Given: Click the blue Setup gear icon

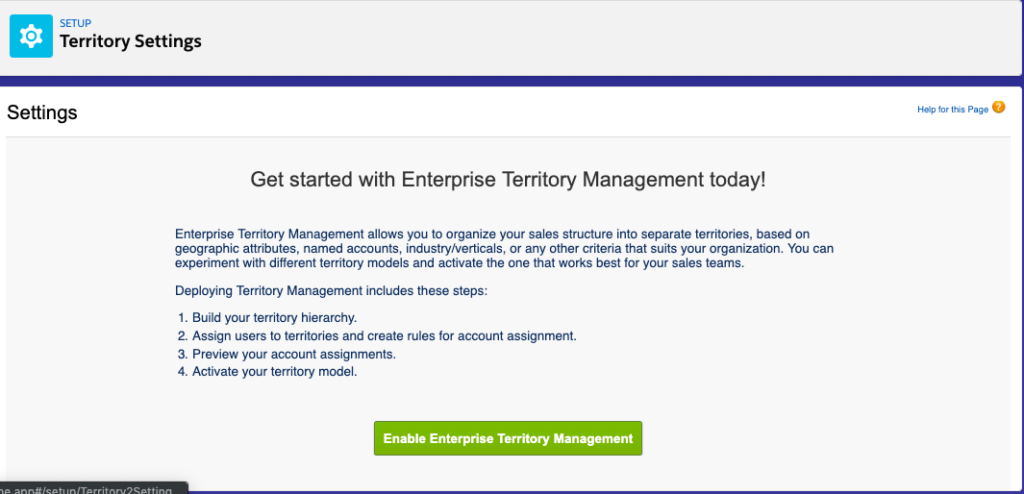Looking at the screenshot, I should click(31, 36).
